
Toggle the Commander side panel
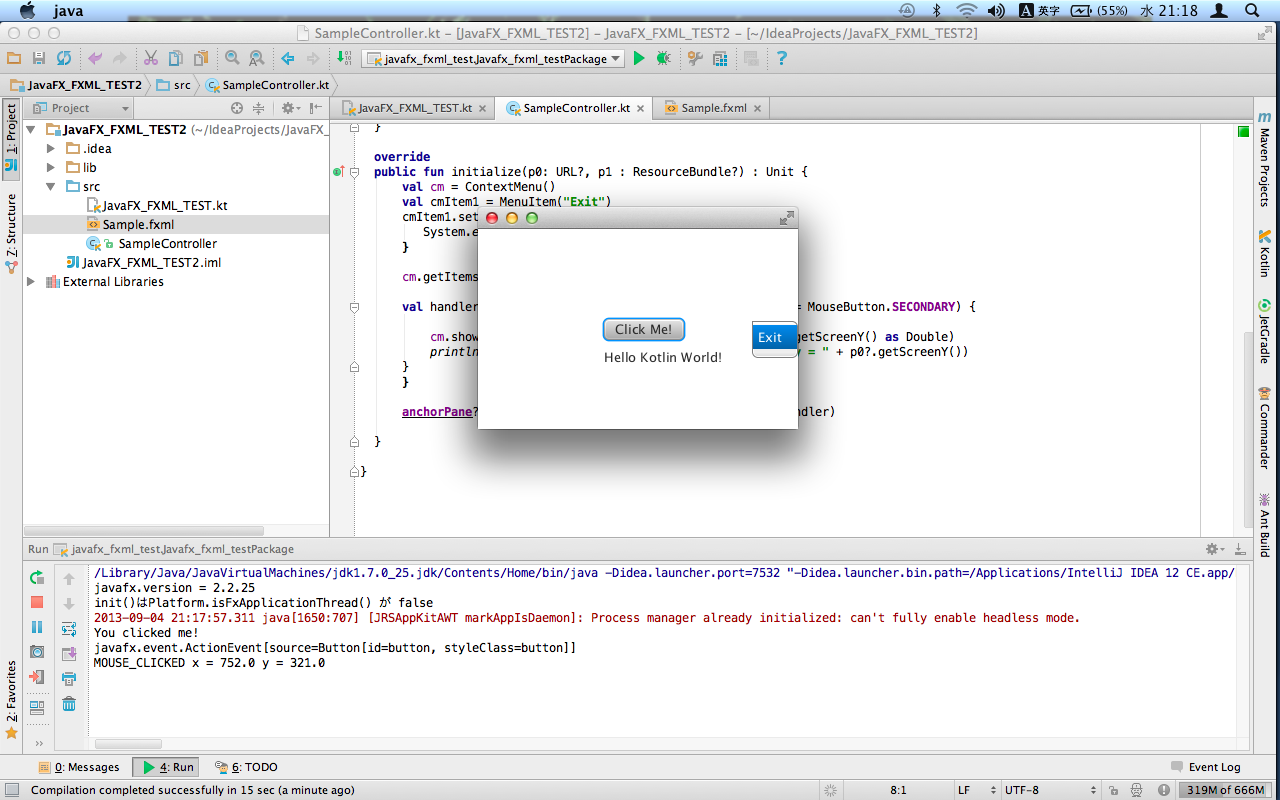(x=1265, y=429)
